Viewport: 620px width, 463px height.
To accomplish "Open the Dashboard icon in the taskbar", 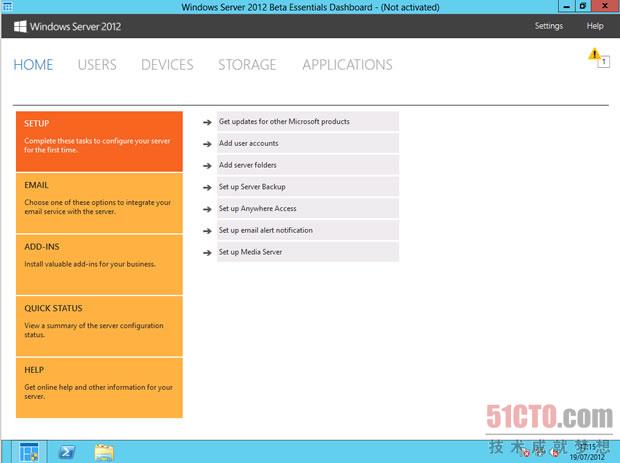I will click(29, 452).
